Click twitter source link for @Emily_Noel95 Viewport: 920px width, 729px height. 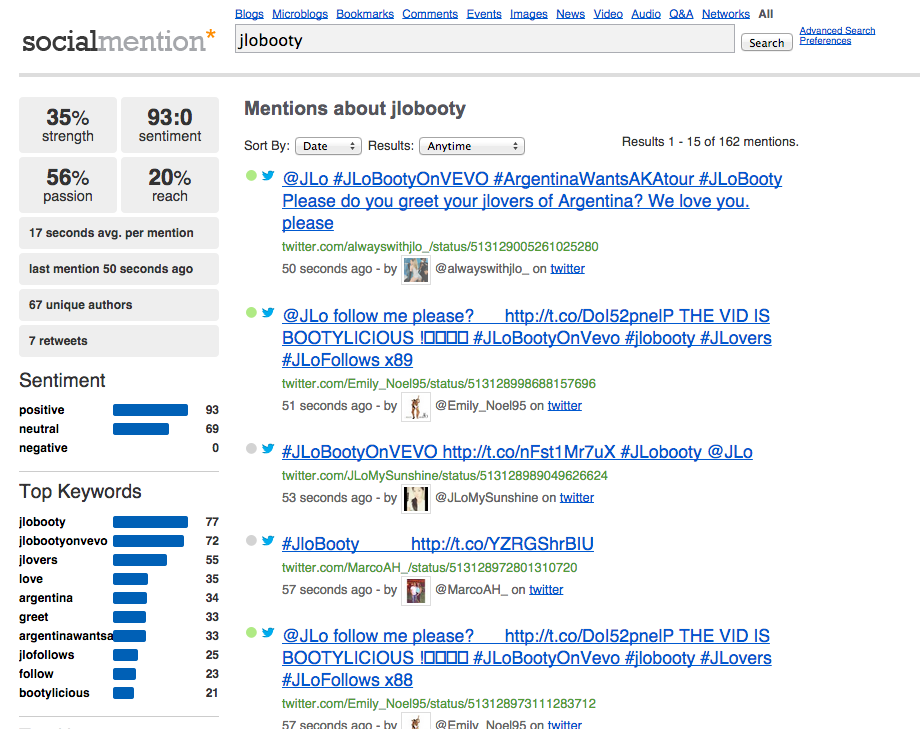(565, 406)
